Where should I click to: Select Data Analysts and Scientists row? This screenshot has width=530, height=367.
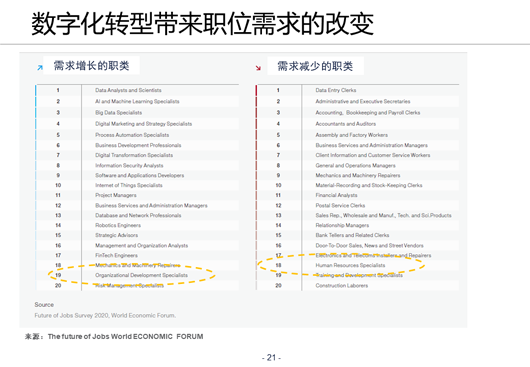pos(137,90)
